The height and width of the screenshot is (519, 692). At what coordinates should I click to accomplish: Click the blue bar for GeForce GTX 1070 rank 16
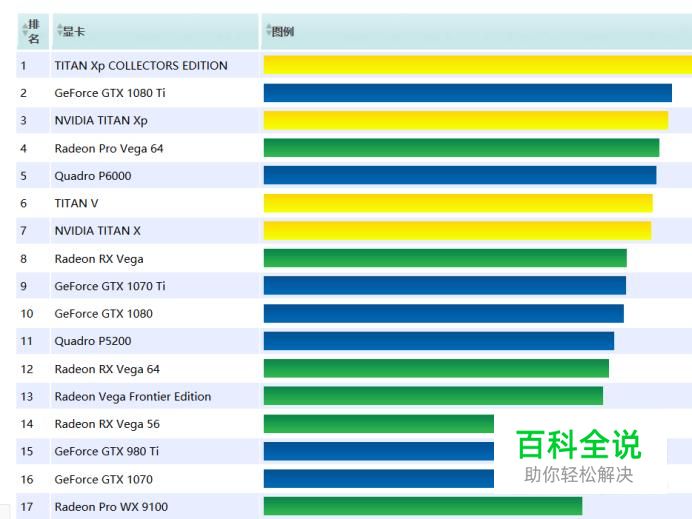(379, 479)
